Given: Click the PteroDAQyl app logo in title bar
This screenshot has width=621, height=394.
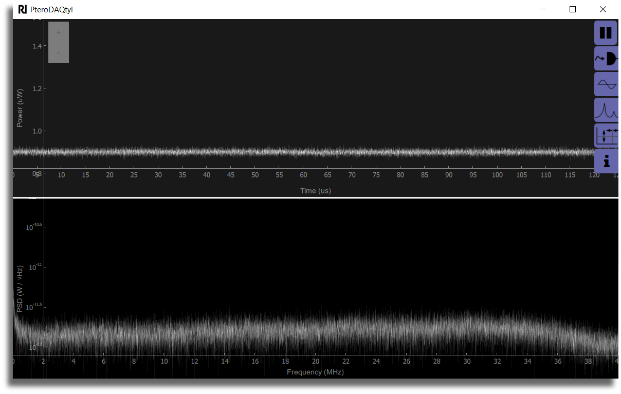Looking at the screenshot, I should click(23, 9).
